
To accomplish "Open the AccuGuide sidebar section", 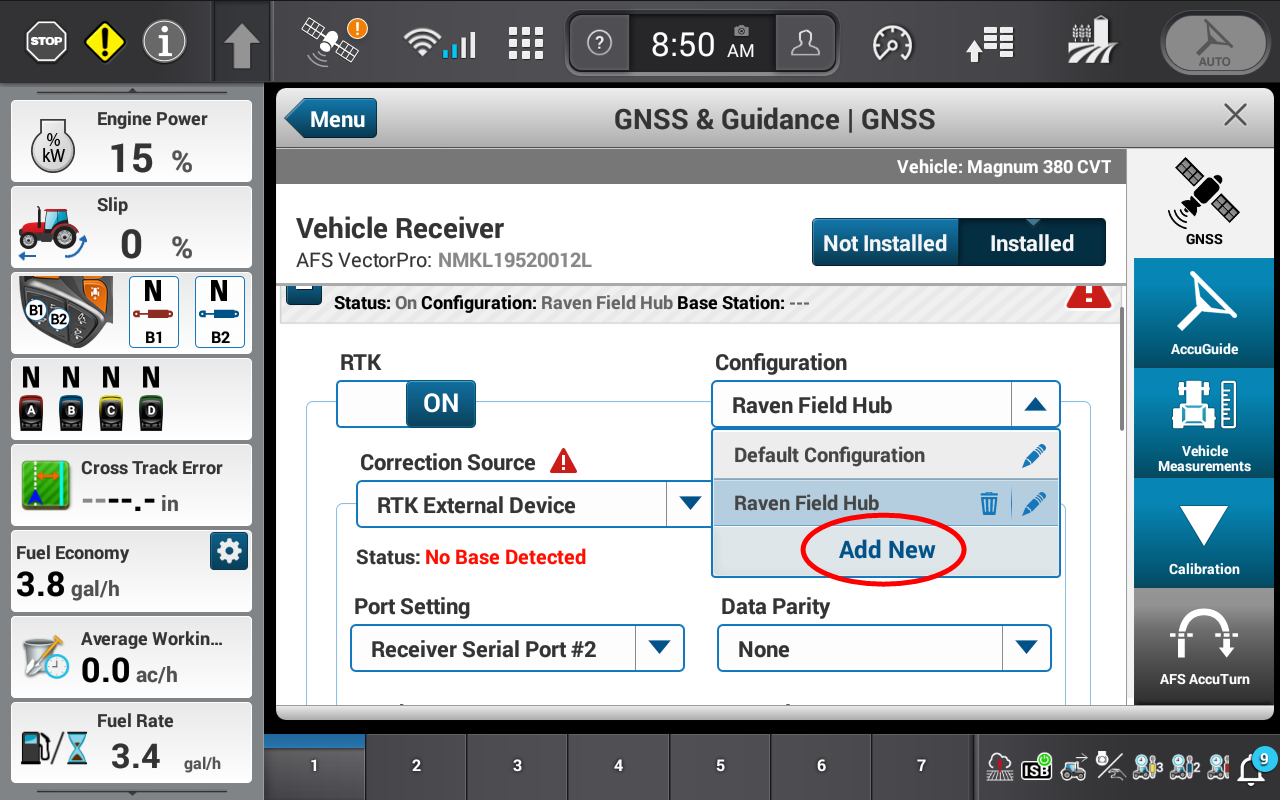I will (1204, 312).
